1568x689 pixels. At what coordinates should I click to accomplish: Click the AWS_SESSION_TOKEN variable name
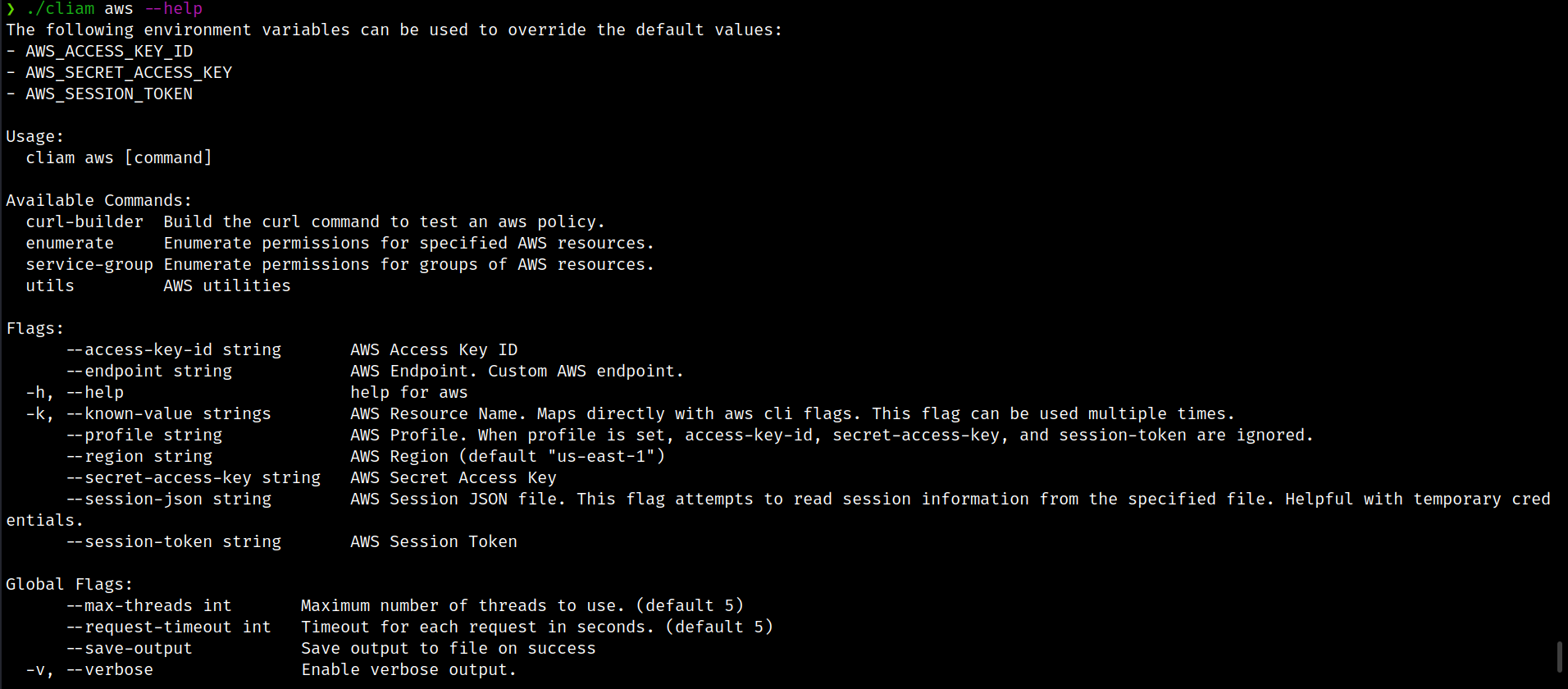[109, 94]
